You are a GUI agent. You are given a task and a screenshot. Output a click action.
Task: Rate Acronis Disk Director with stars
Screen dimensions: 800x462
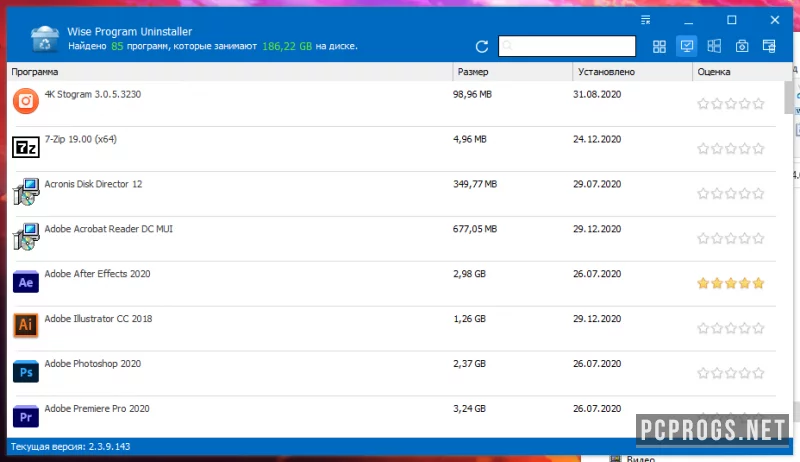click(x=731, y=194)
